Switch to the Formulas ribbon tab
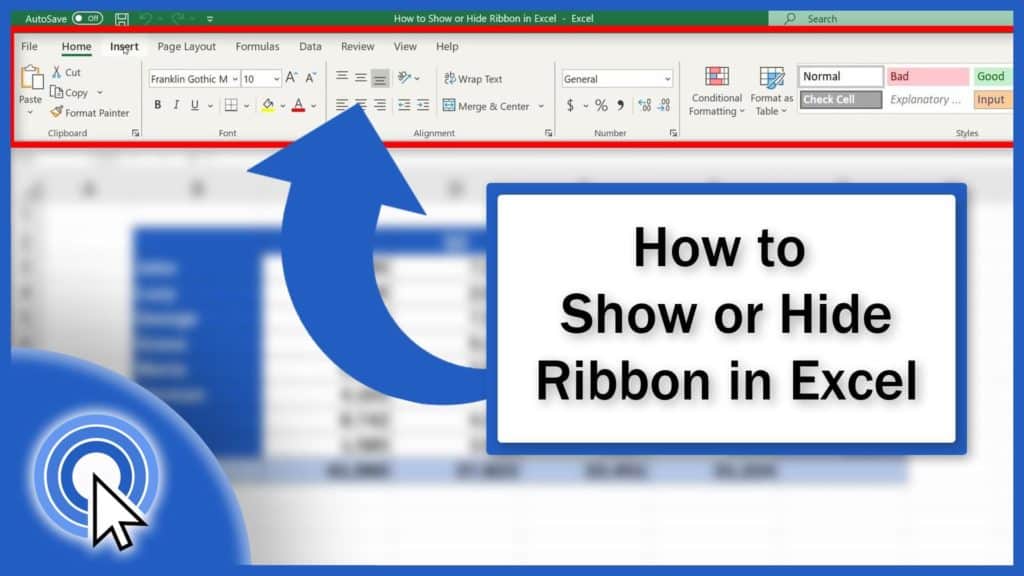 257,46
